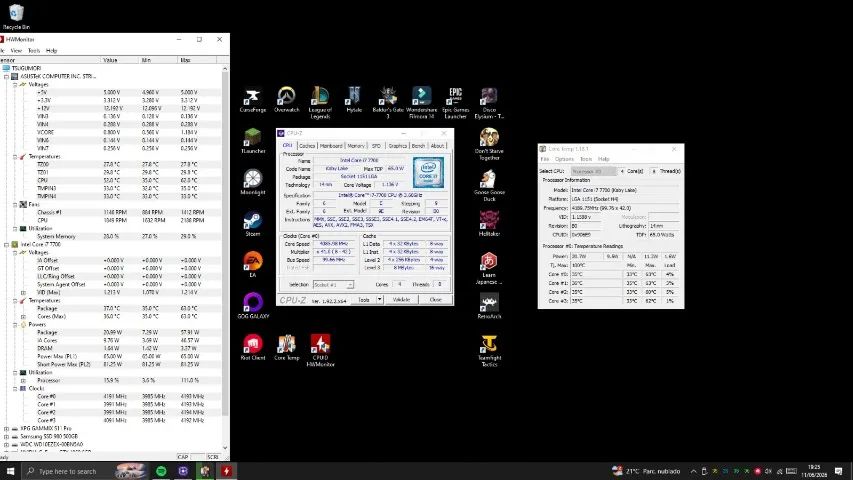
Task: Open the TLauncher Minecraft shortcut
Action: pyautogui.click(x=252, y=141)
